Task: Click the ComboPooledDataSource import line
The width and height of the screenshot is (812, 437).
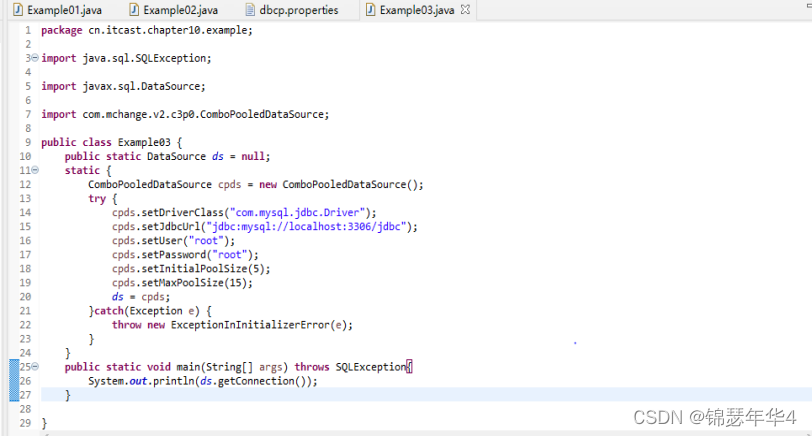Action: (185, 114)
